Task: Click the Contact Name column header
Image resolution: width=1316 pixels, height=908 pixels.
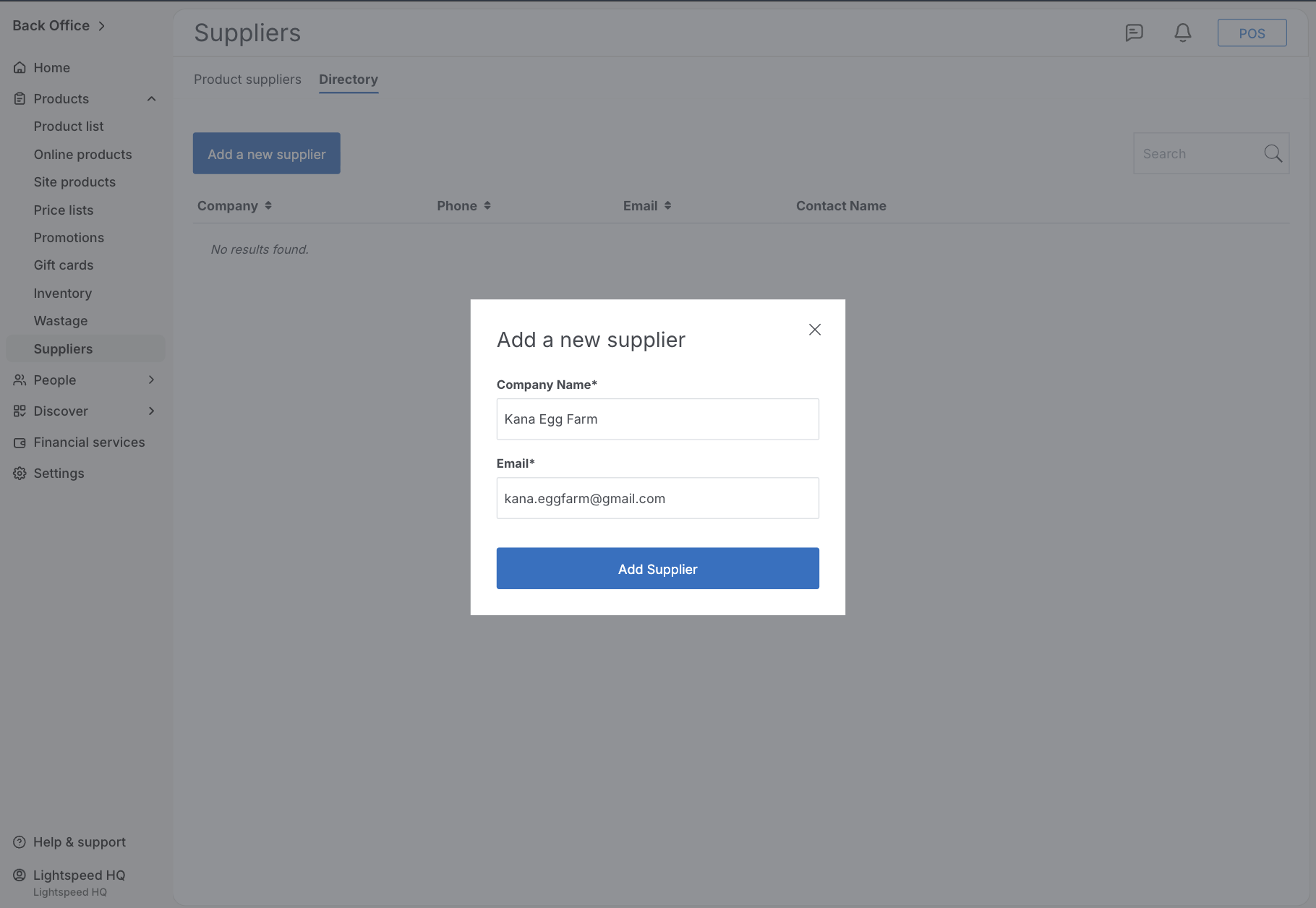Action: (x=841, y=206)
